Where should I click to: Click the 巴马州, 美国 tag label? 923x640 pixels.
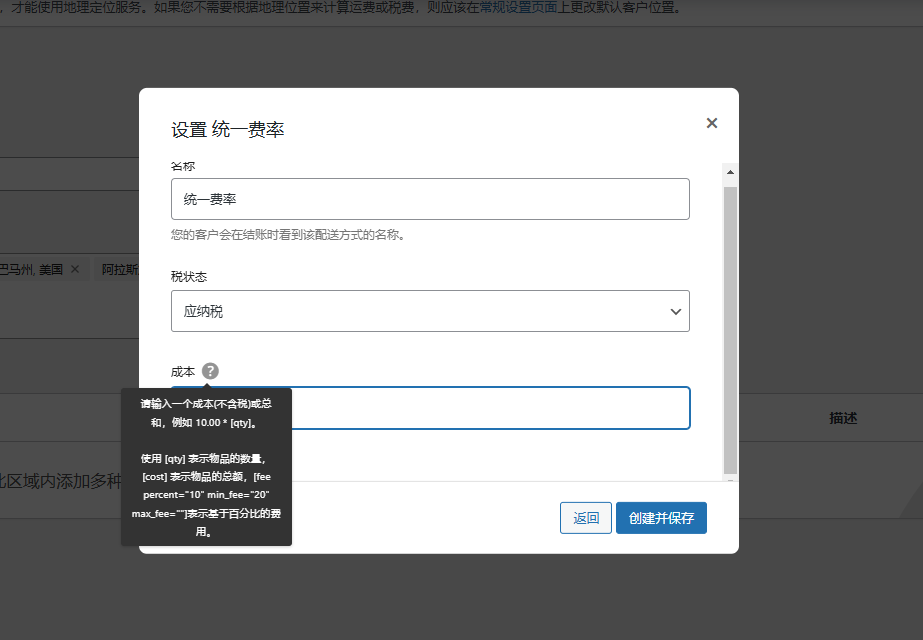click(x=30, y=269)
